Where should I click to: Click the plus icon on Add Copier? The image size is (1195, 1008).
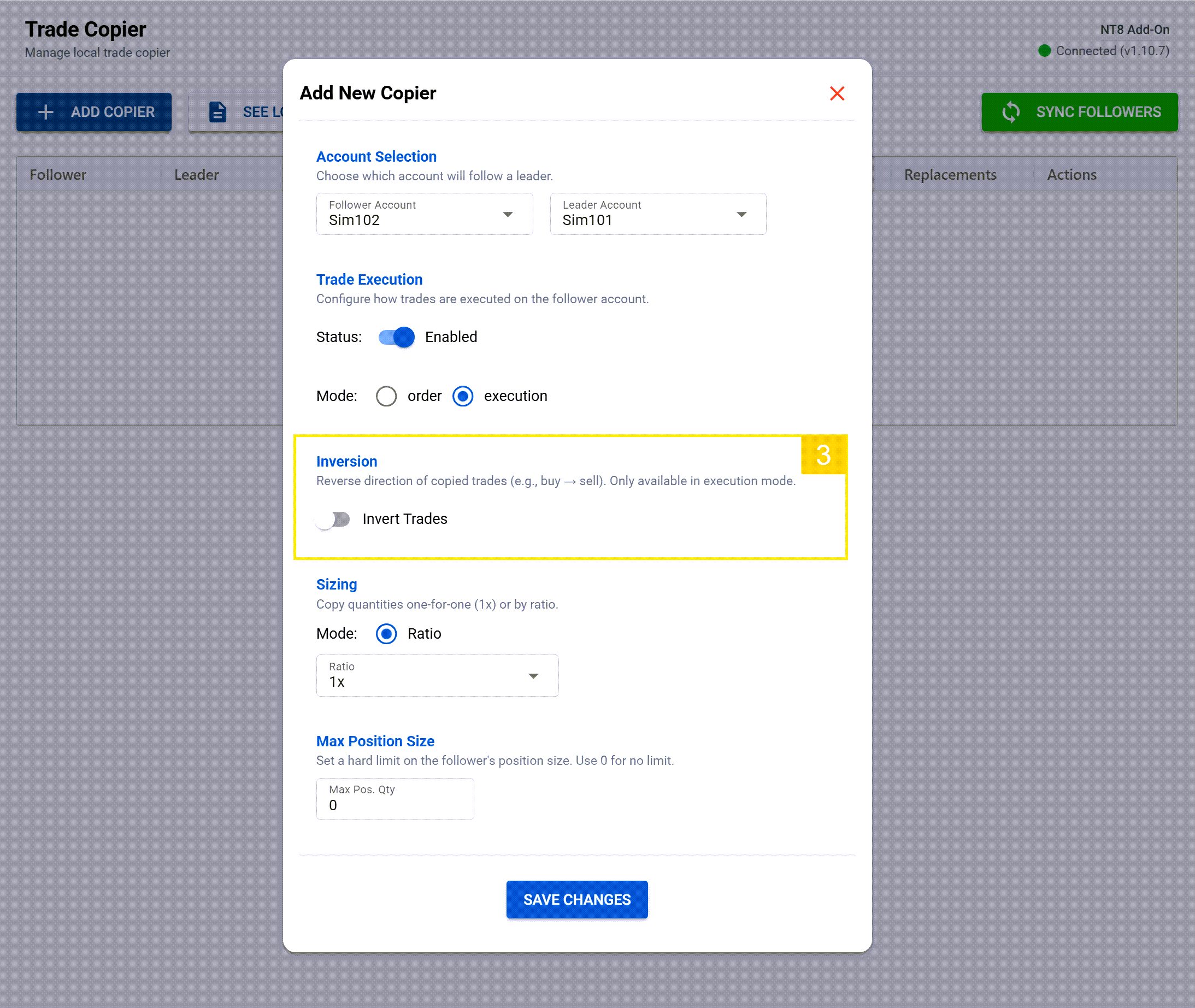[46, 112]
